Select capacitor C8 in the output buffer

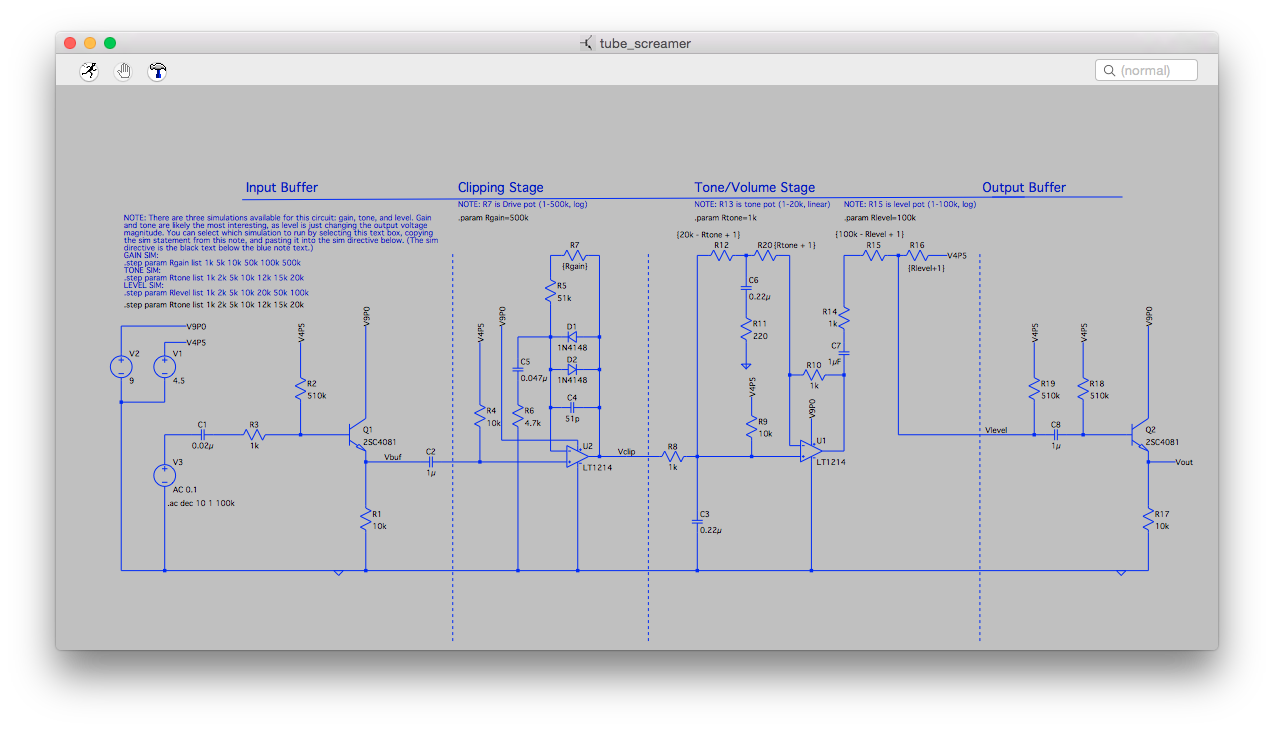tap(1056, 434)
